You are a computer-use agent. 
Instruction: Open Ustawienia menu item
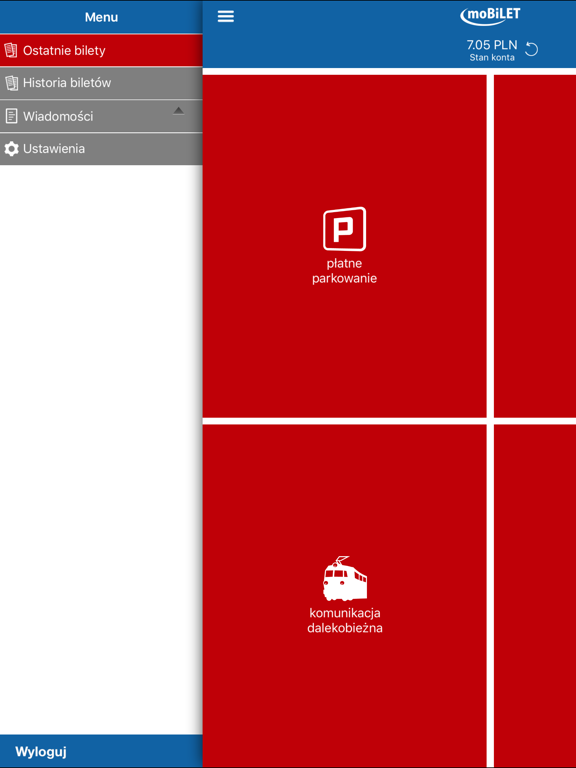101,149
